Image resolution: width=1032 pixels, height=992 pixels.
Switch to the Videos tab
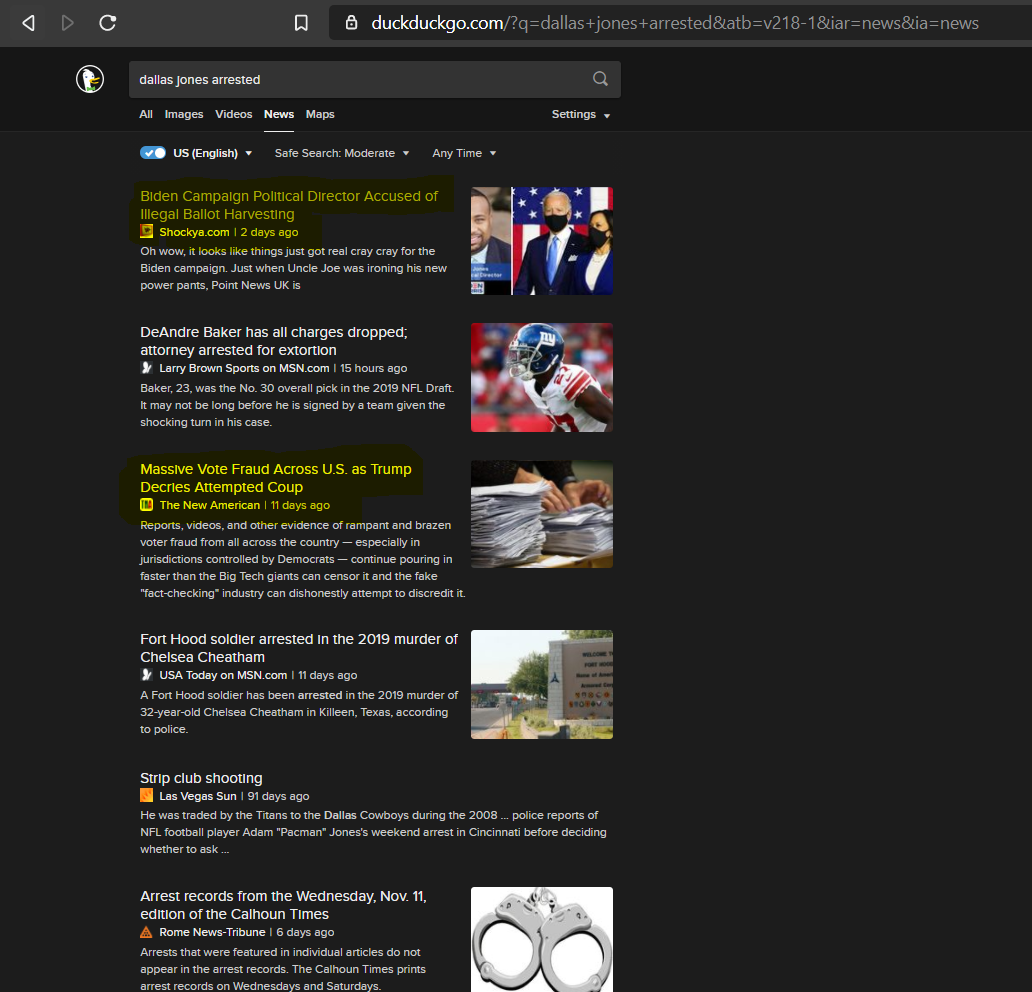(234, 114)
